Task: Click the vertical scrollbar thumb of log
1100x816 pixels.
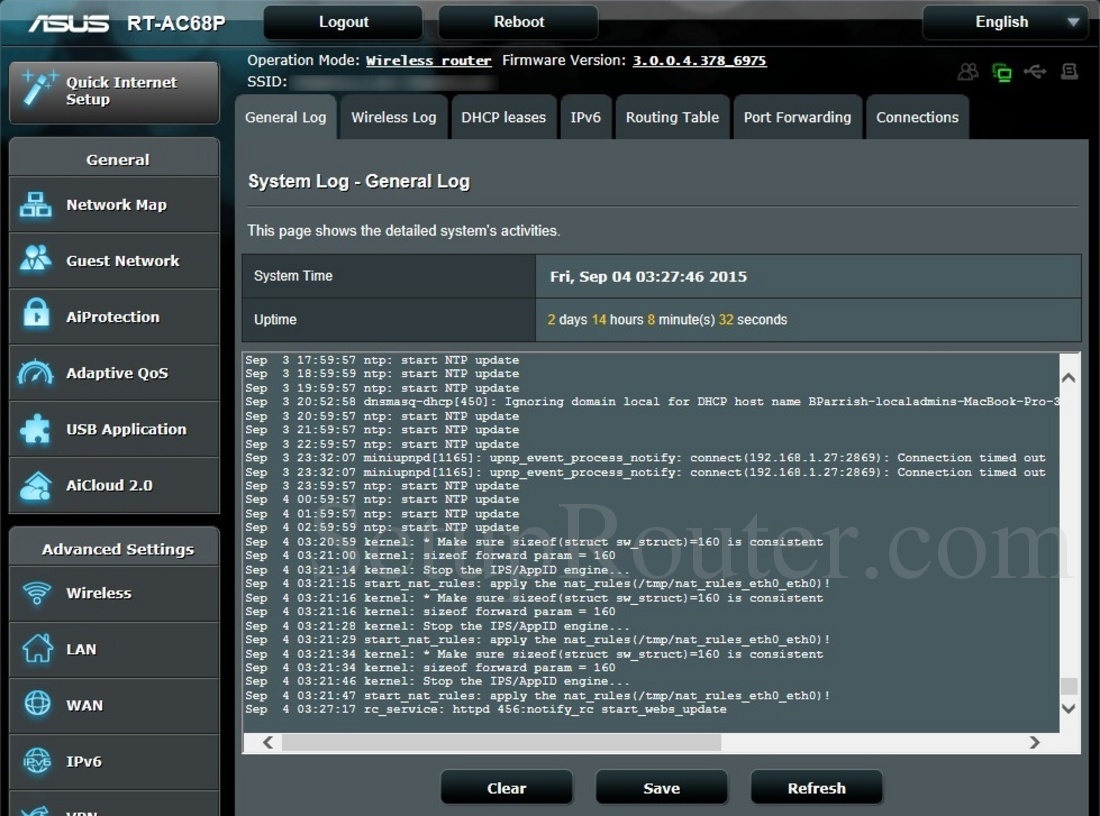Action: coord(1068,685)
